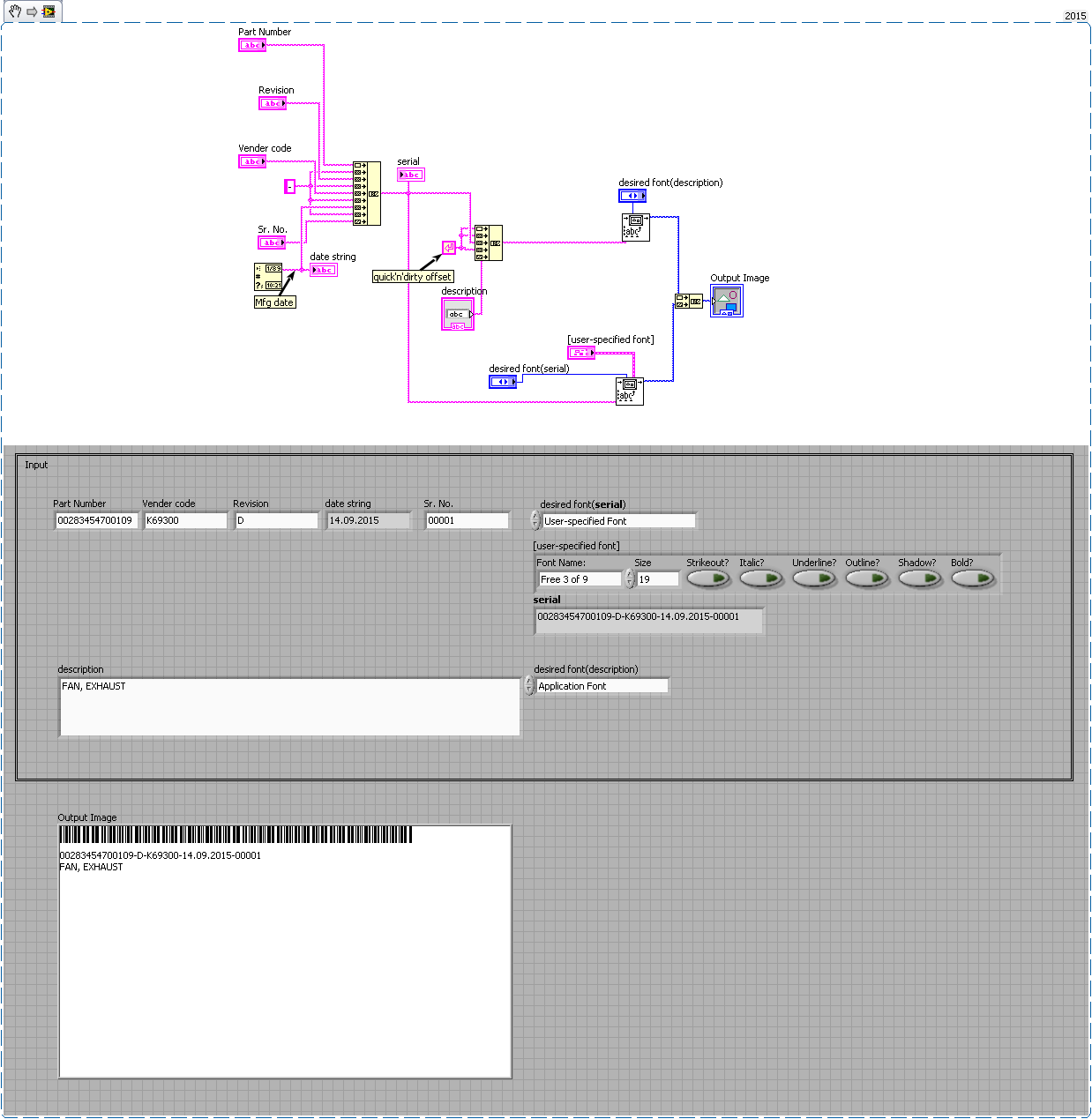The height and width of the screenshot is (1119, 1092).
Task: Click the serial indicator string box
Action: click(x=648, y=621)
